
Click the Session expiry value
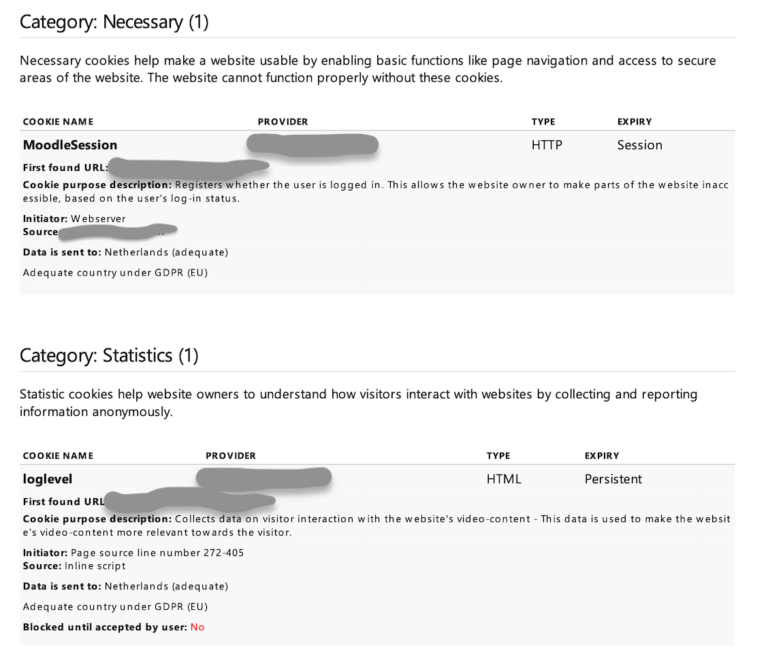coord(640,145)
